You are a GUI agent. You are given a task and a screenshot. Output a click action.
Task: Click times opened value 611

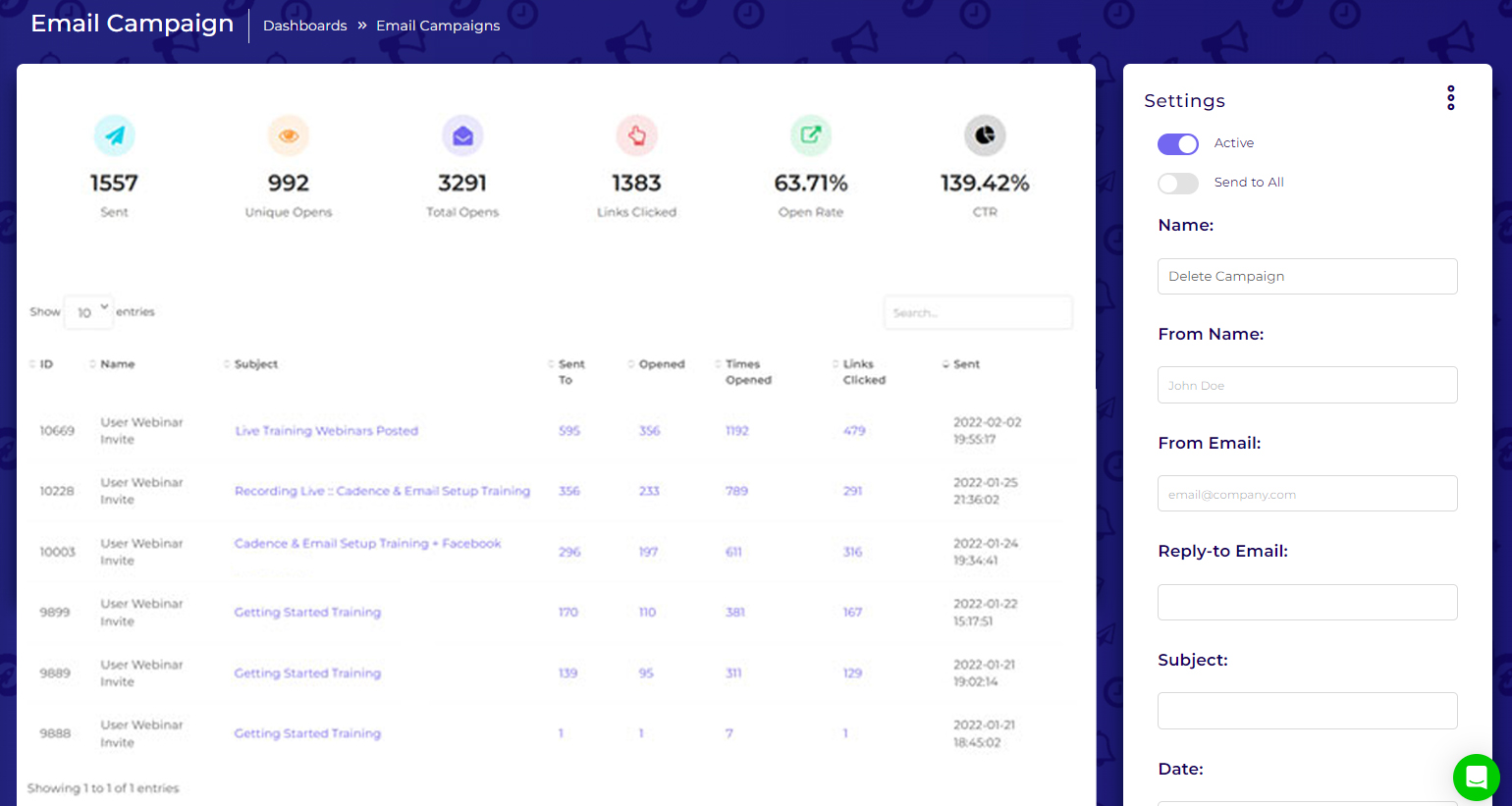(733, 552)
